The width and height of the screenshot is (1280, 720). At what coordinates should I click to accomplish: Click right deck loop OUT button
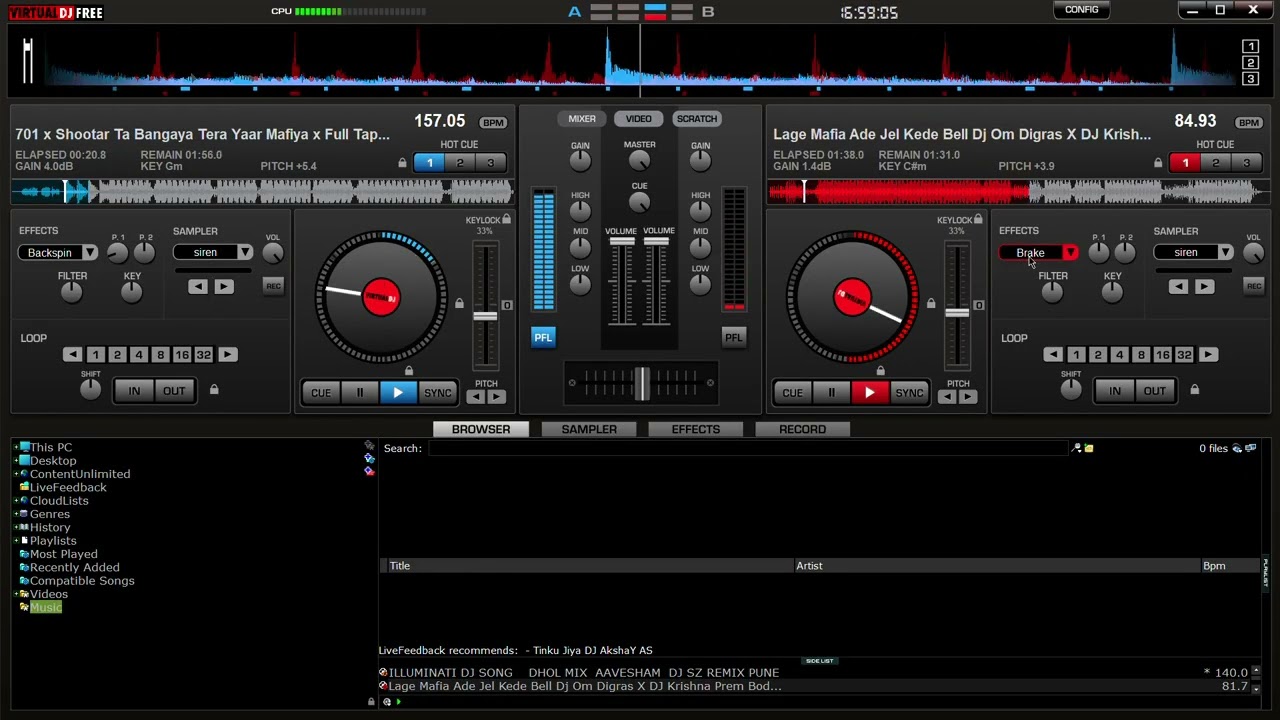point(1154,391)
